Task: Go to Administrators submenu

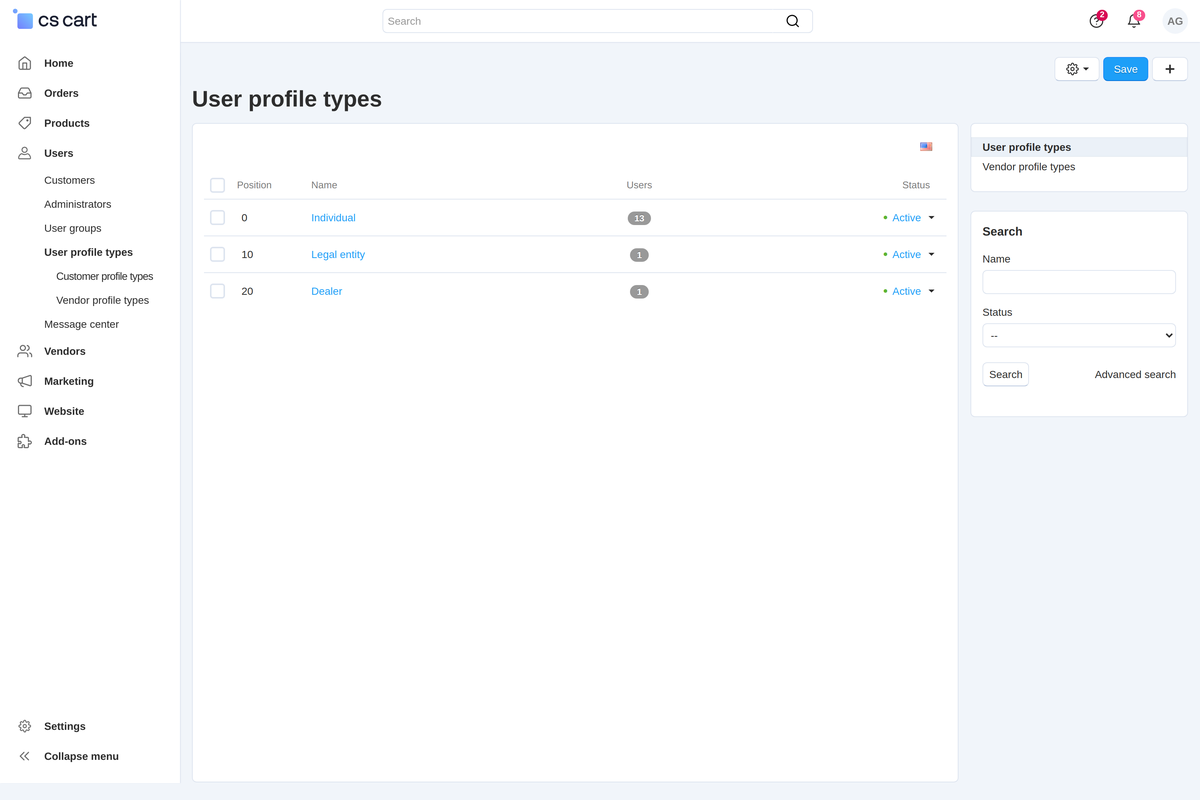Action: click(78, 204)
